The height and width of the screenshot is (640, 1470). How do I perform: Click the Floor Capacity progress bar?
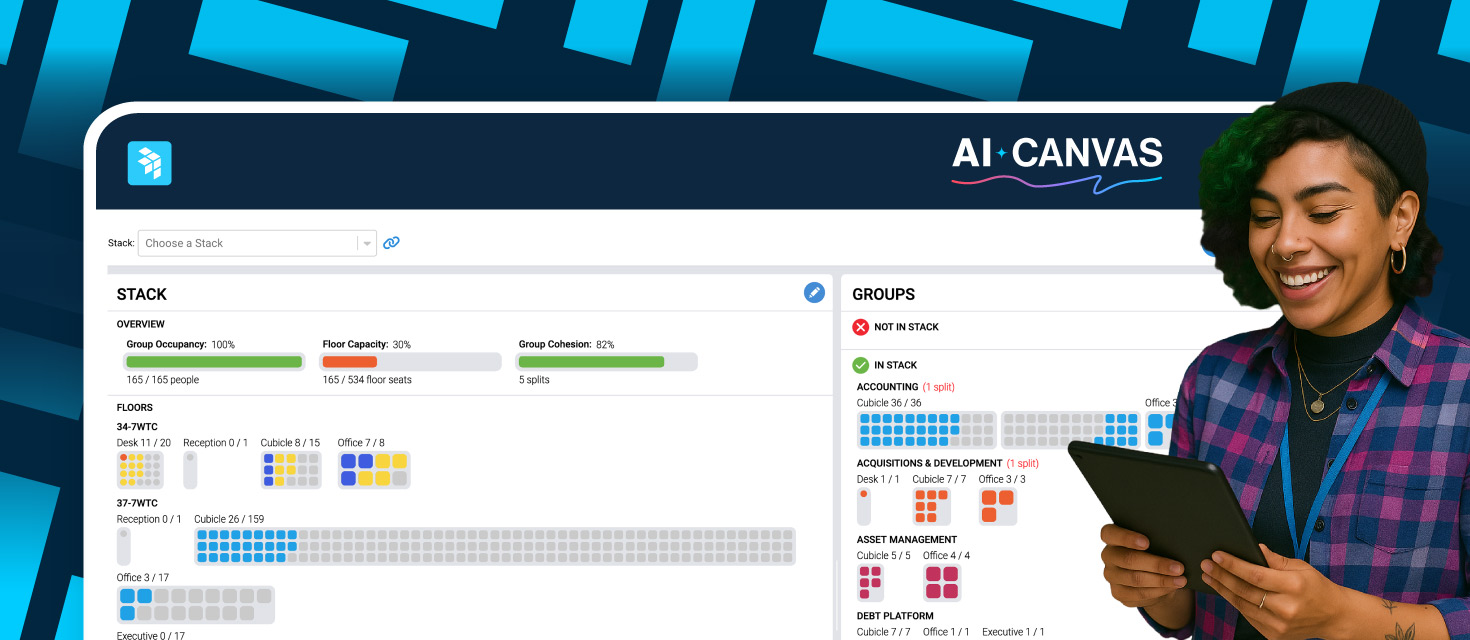point(410,362)
